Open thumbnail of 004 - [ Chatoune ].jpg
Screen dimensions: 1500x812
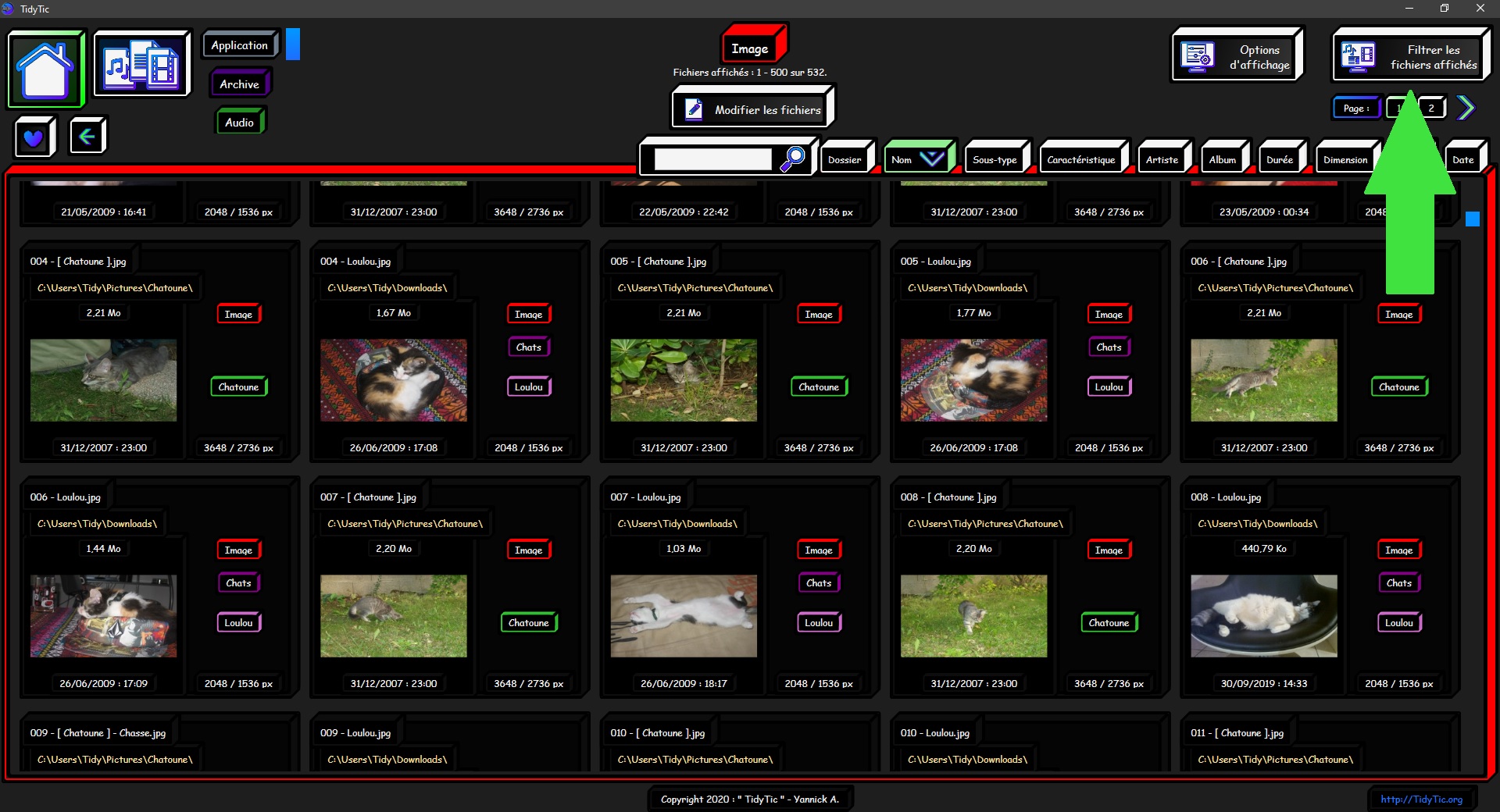[x=103, y=380]
